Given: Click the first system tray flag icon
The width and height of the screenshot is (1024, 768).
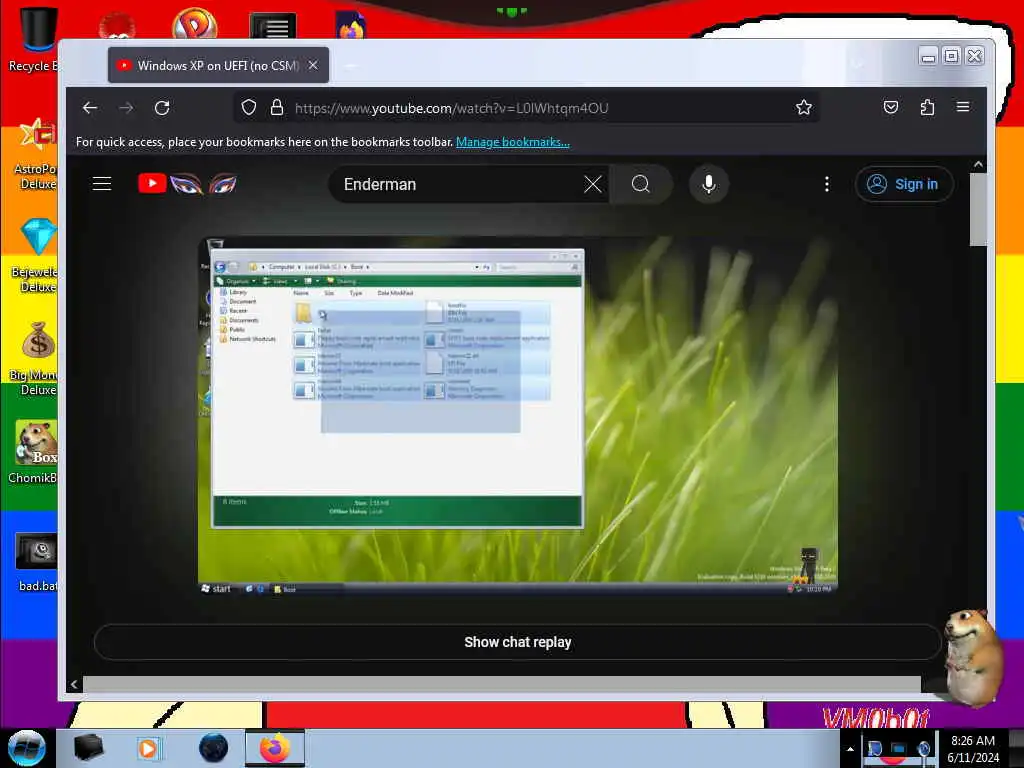Looking at the screenshot, I should (x=874, y=748).
